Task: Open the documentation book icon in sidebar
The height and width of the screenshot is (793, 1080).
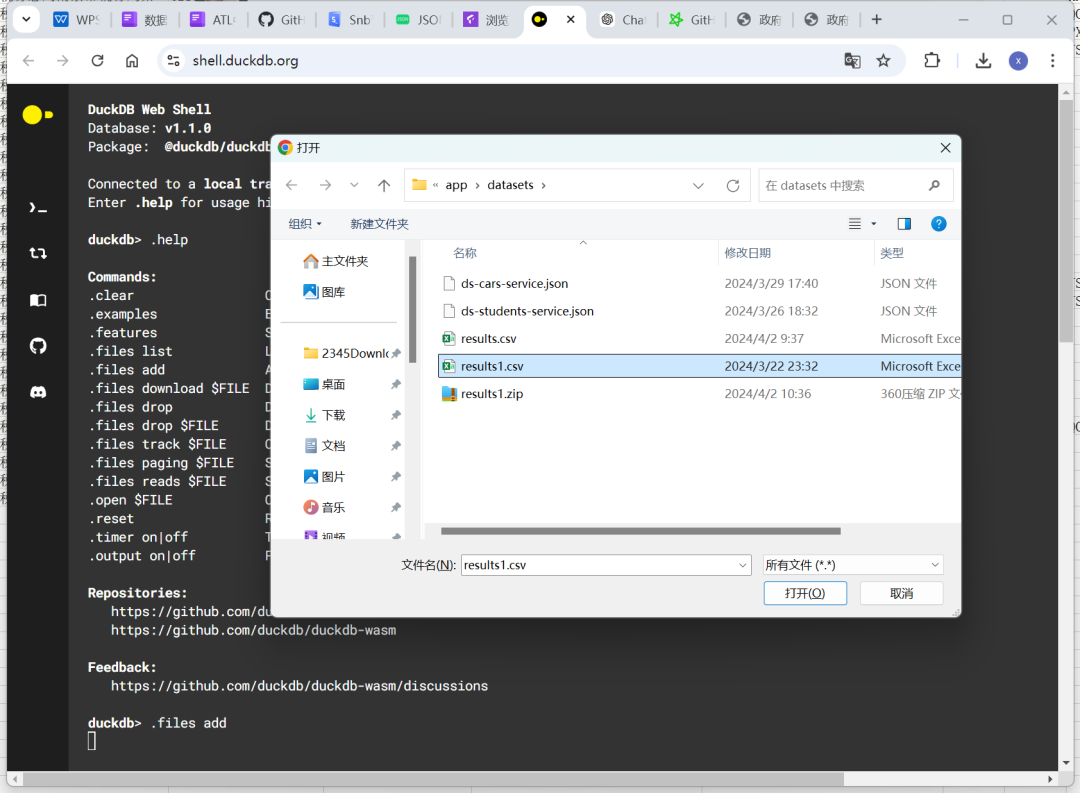Action: (37, 300)
